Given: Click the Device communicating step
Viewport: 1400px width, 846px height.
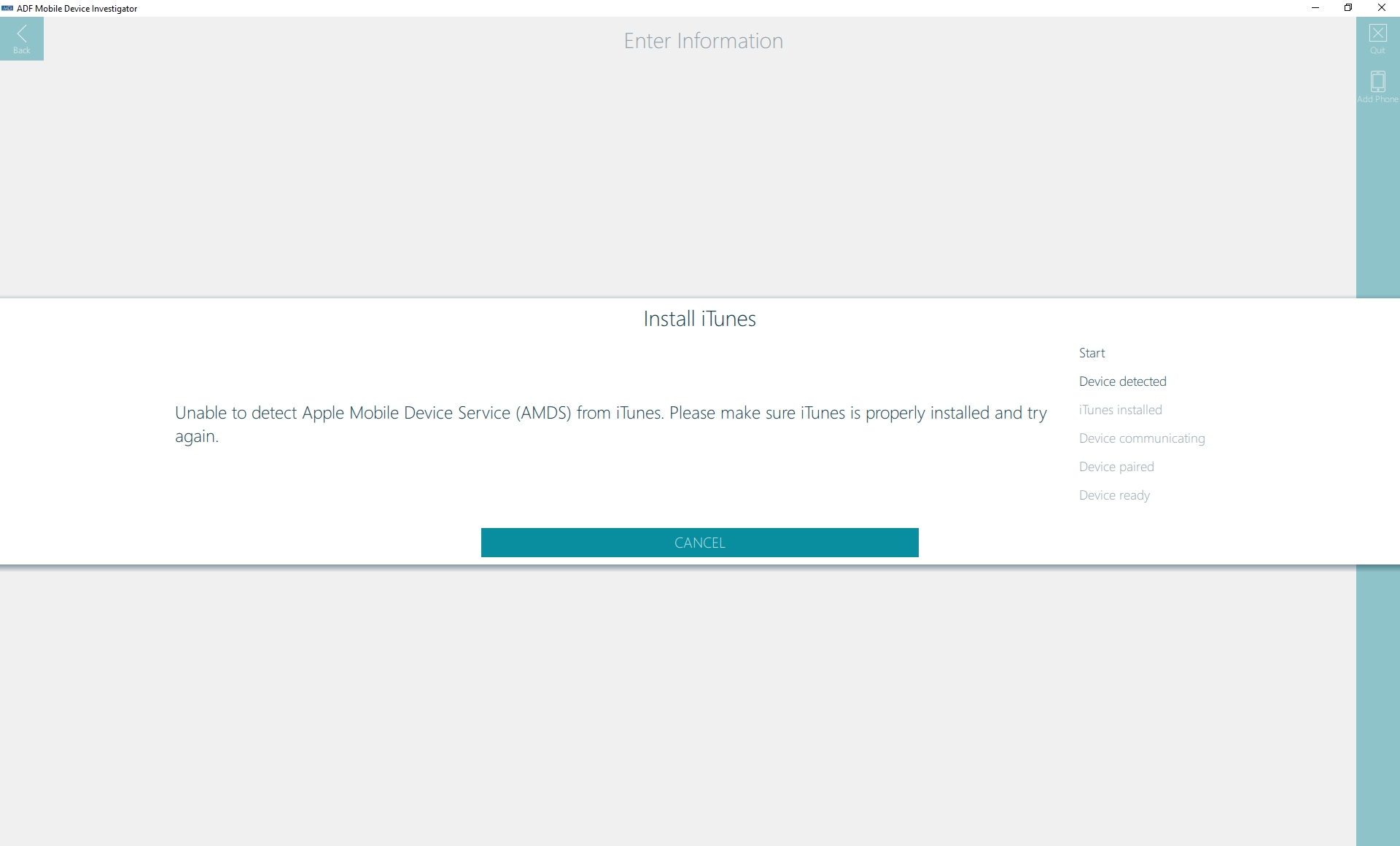Looking at the screenshot, I should (x=1141, y=438).
